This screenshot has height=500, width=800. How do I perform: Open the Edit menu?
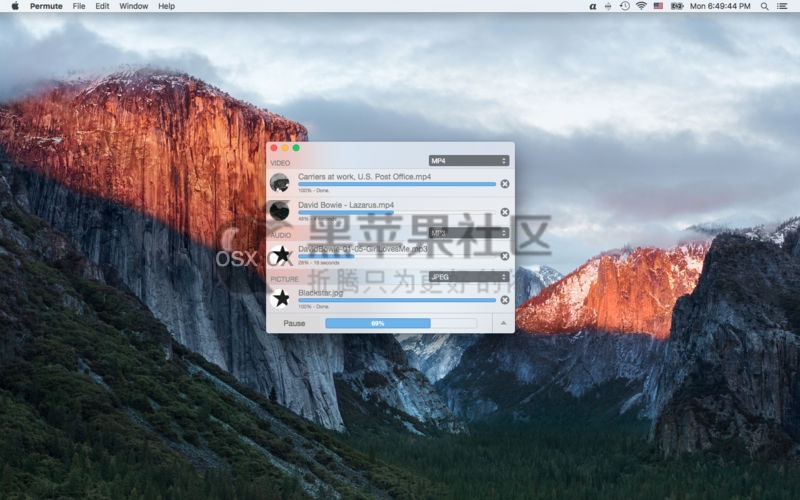pos(102,6)
